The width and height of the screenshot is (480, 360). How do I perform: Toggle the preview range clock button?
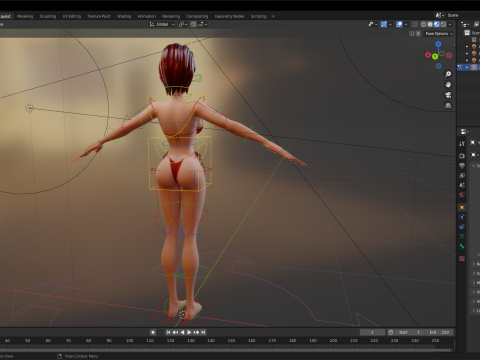coord(390,332)
